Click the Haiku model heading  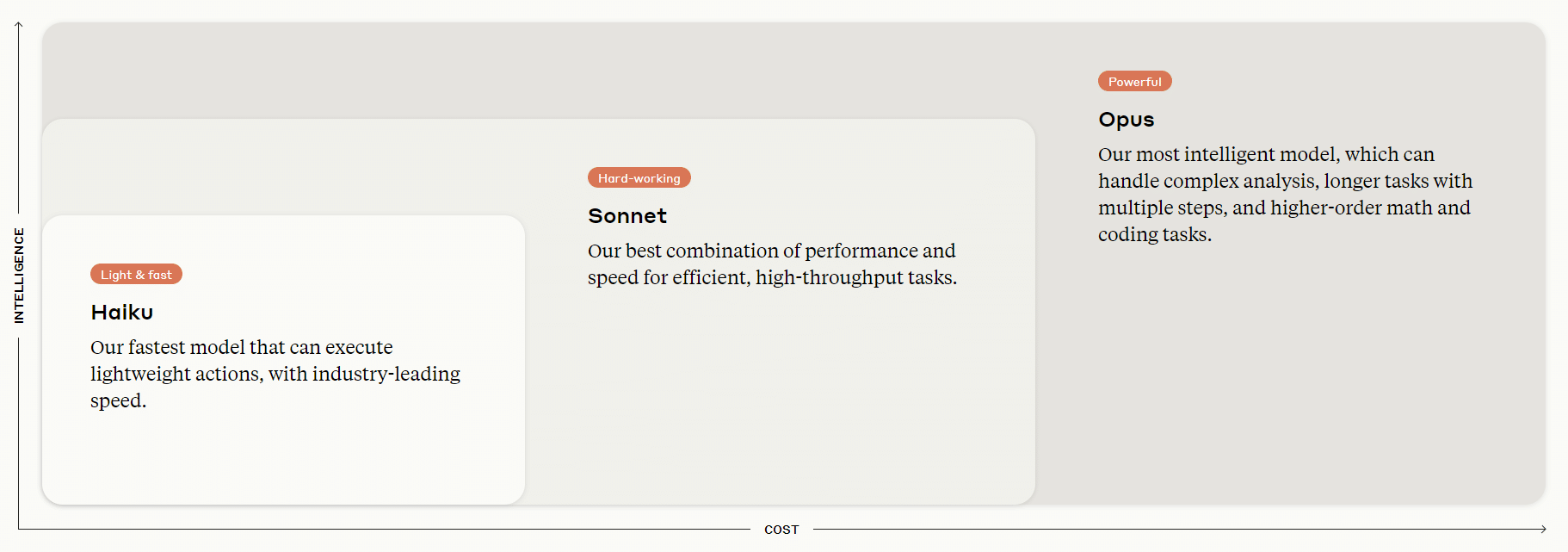click(x=122, y=313)
